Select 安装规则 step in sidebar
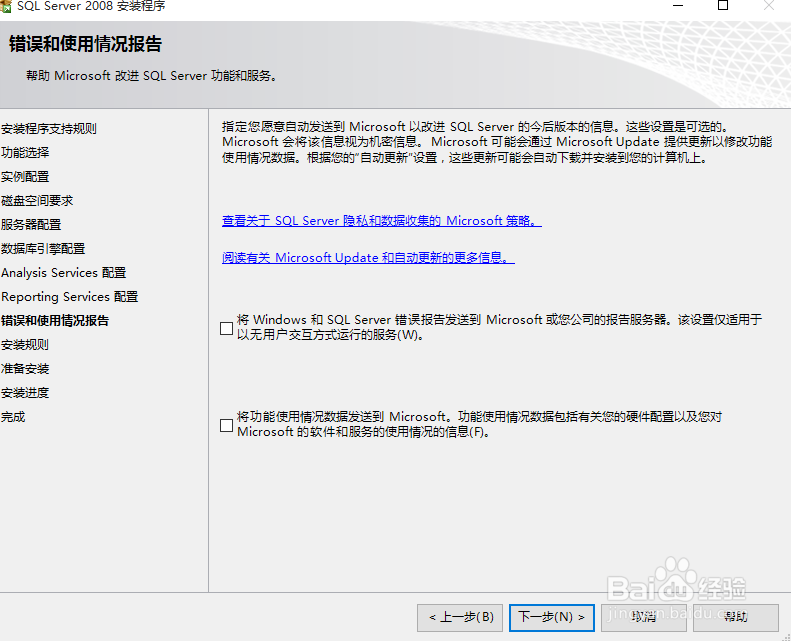 point(25,345)
